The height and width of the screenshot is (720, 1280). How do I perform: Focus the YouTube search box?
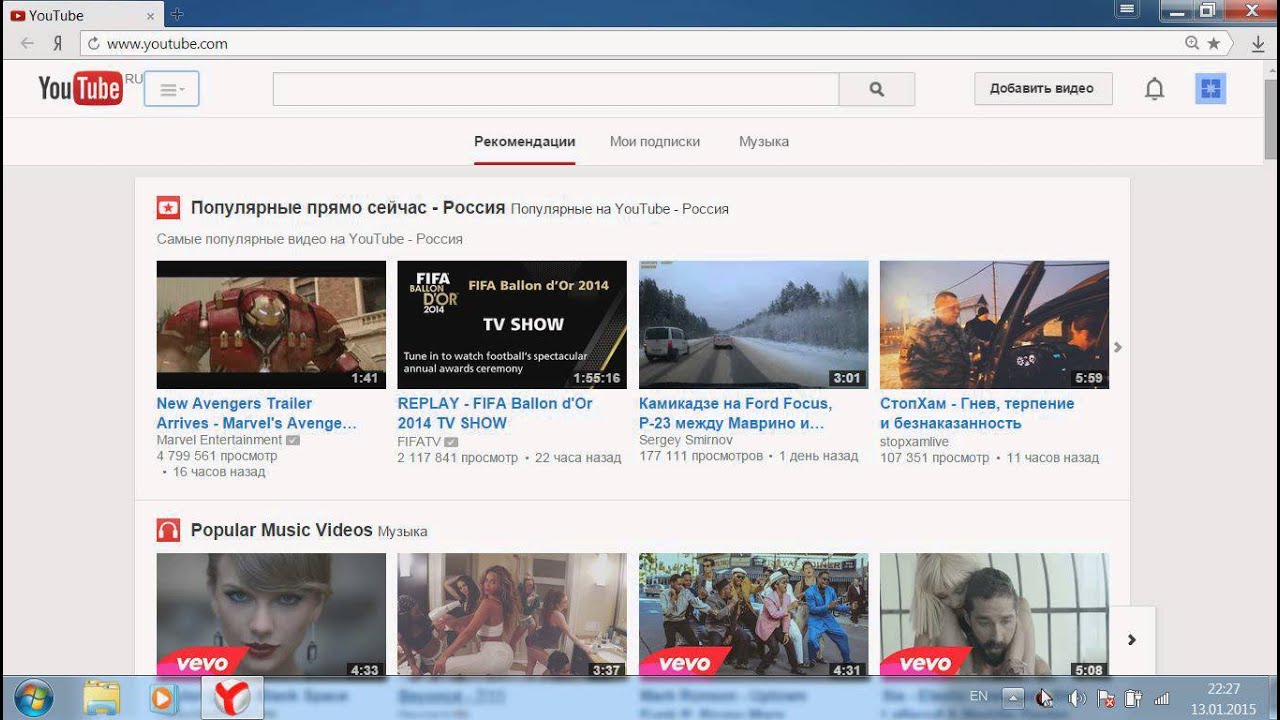click(555, 89)
